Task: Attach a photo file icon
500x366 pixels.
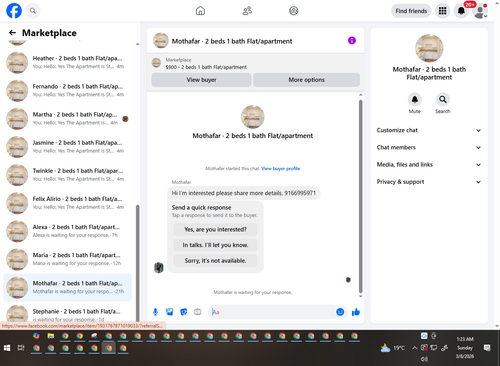Action: 170,312
